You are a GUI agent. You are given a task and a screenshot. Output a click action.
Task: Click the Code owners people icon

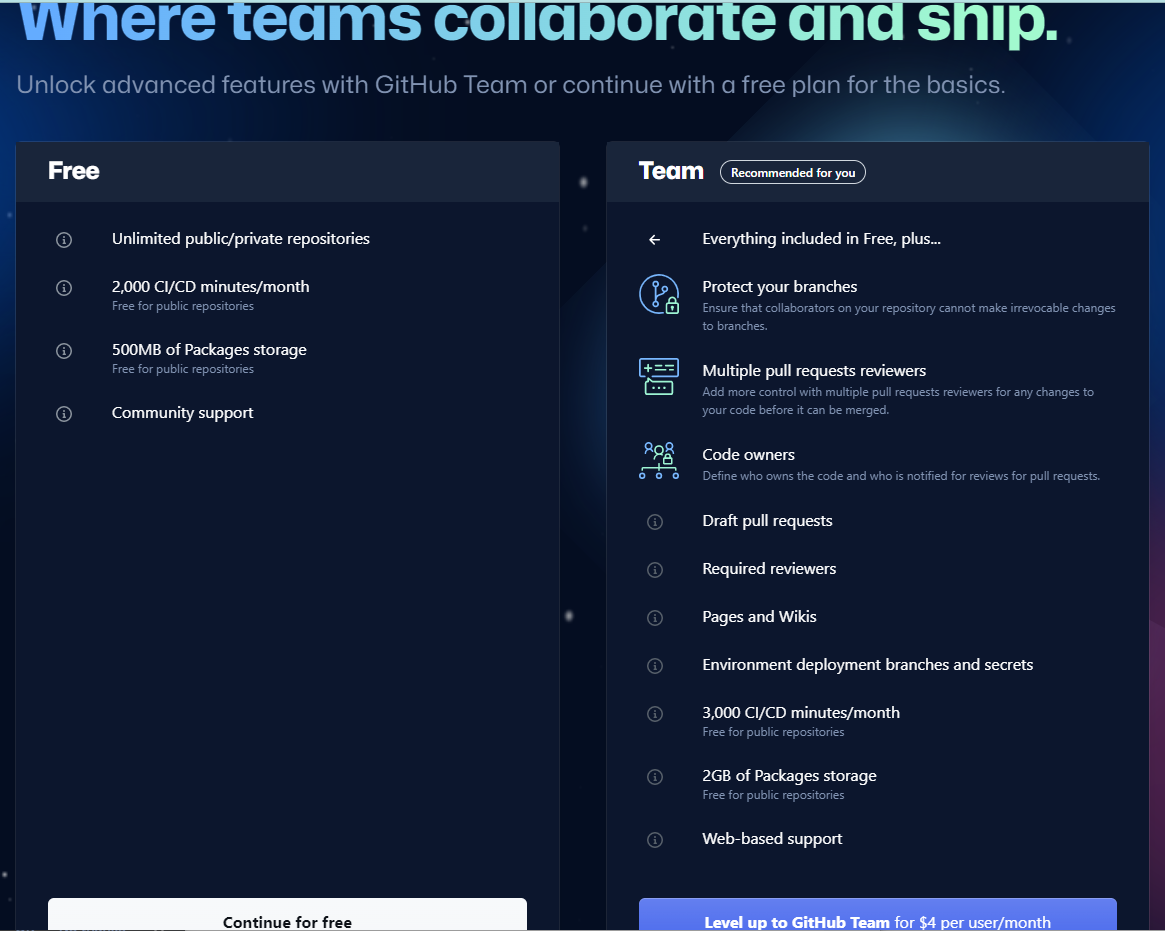[659, 460]
